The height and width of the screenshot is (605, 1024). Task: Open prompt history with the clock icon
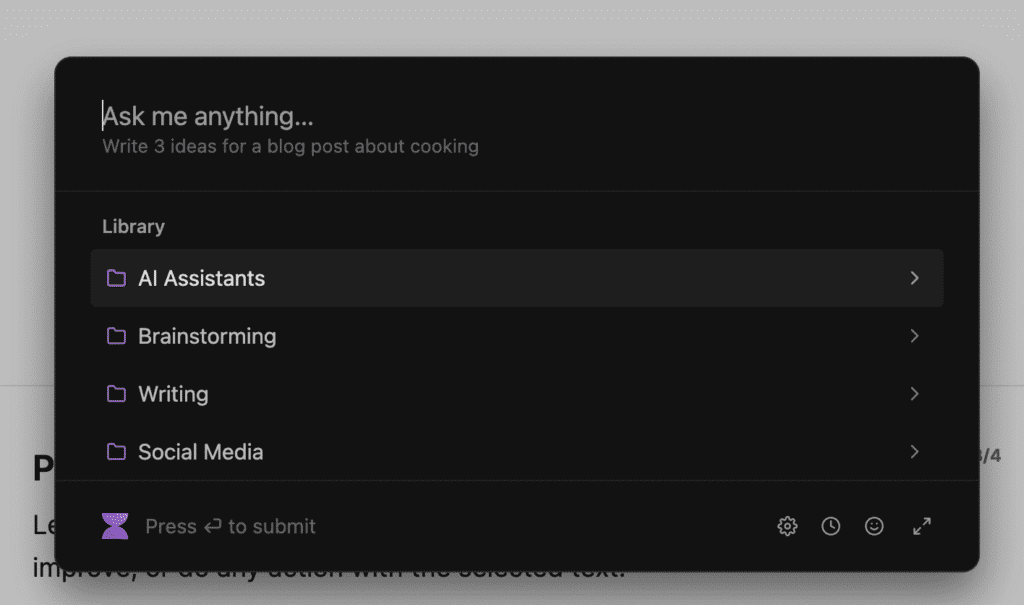[831, 526]
